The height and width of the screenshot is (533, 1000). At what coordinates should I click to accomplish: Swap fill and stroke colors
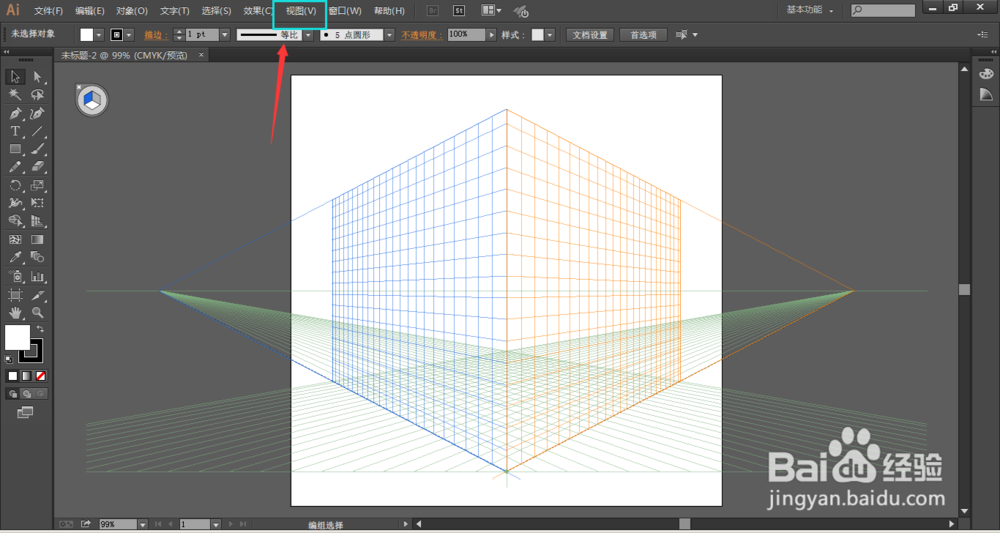pyautogui.click(x=40, y=329)
